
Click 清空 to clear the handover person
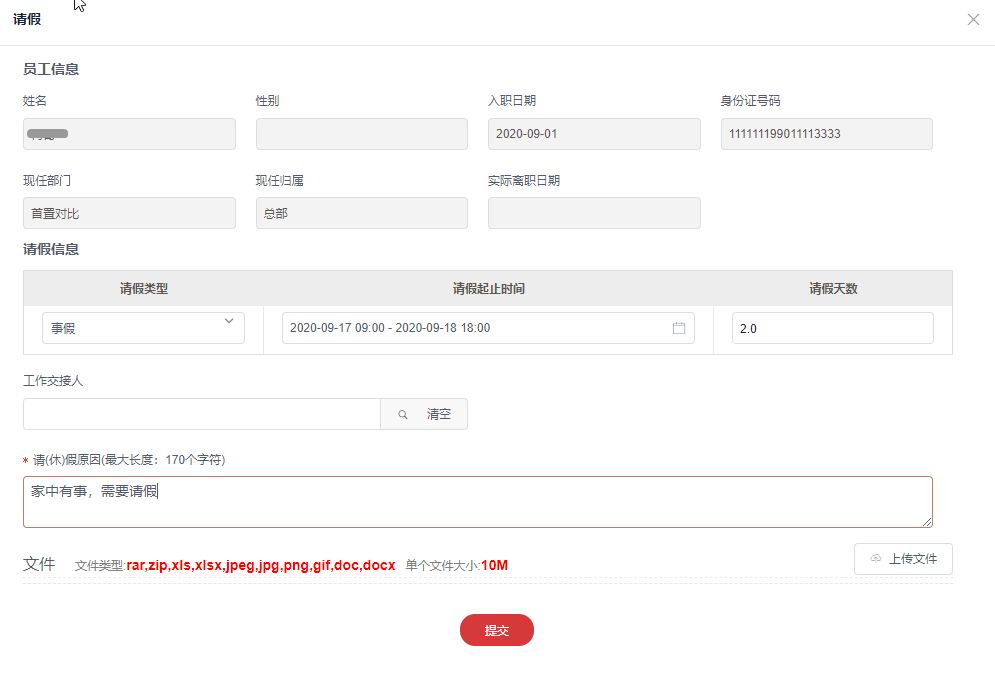tap(438, 414)
